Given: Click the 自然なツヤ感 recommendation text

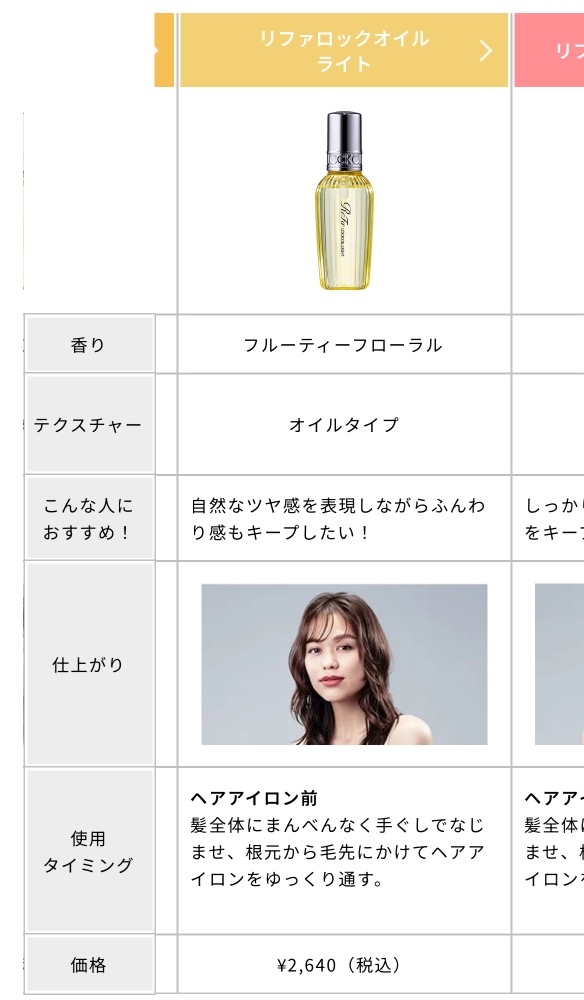Looking at the screenshot, I should pos(338,518).
